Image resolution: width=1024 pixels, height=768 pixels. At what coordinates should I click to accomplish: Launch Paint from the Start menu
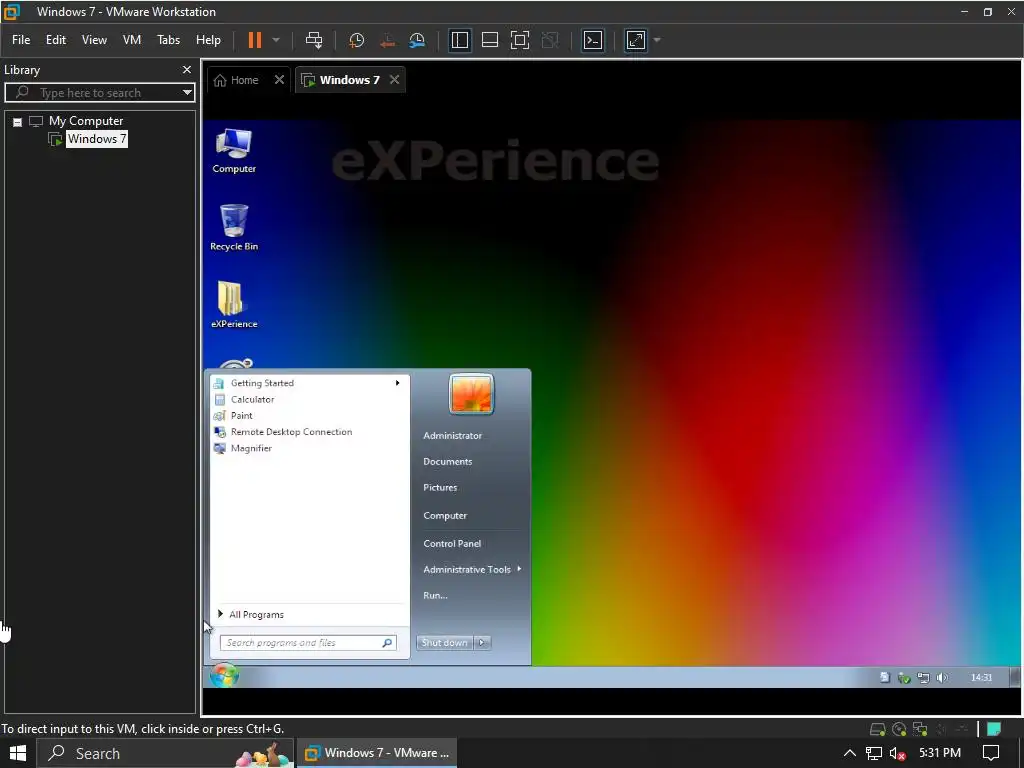[241, 416]
